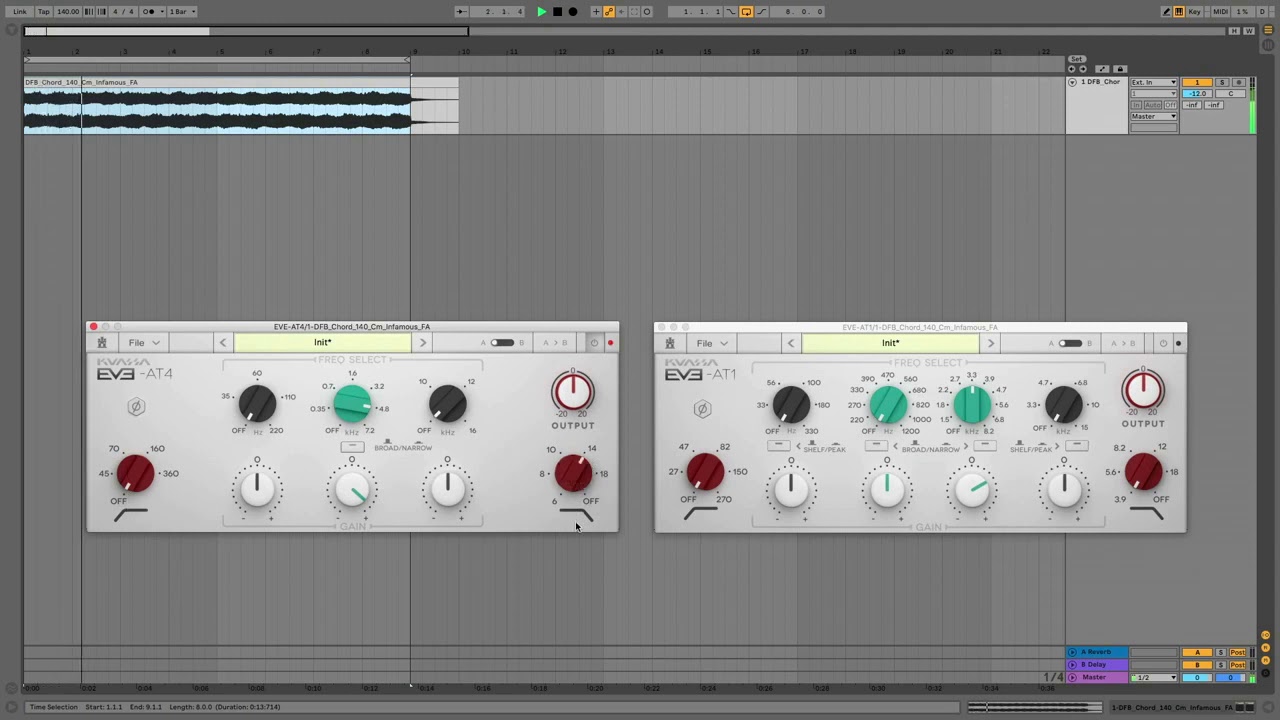The image size is (1280, 720).
Task: Open the Master output routing dropdown
Action: coord(1154,116)
